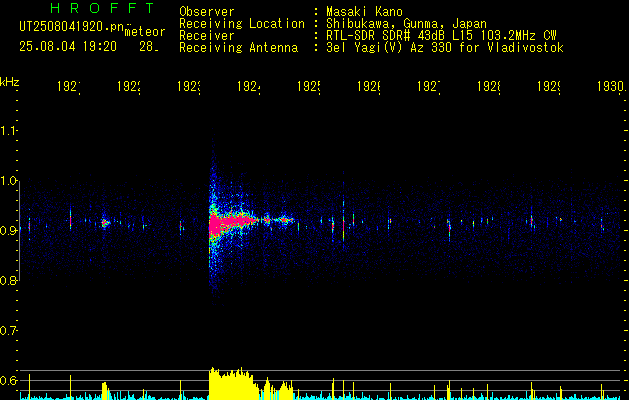The image size is (629, 400).
Task: Click the green word meteor
Action: pos(145,32)
